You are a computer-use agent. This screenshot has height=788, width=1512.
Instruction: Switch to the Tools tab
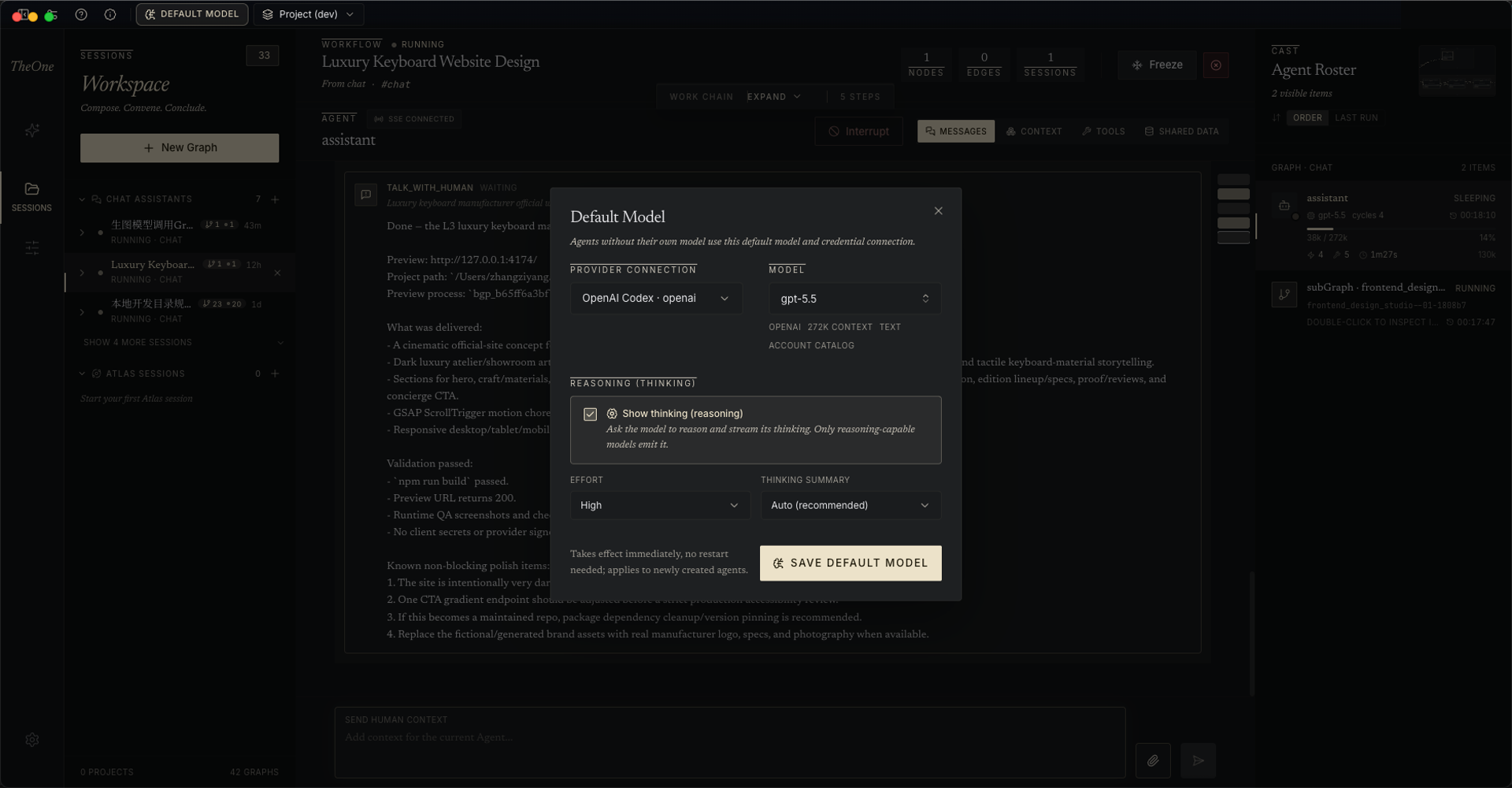pyautogui.click(x=1102, y=132)
